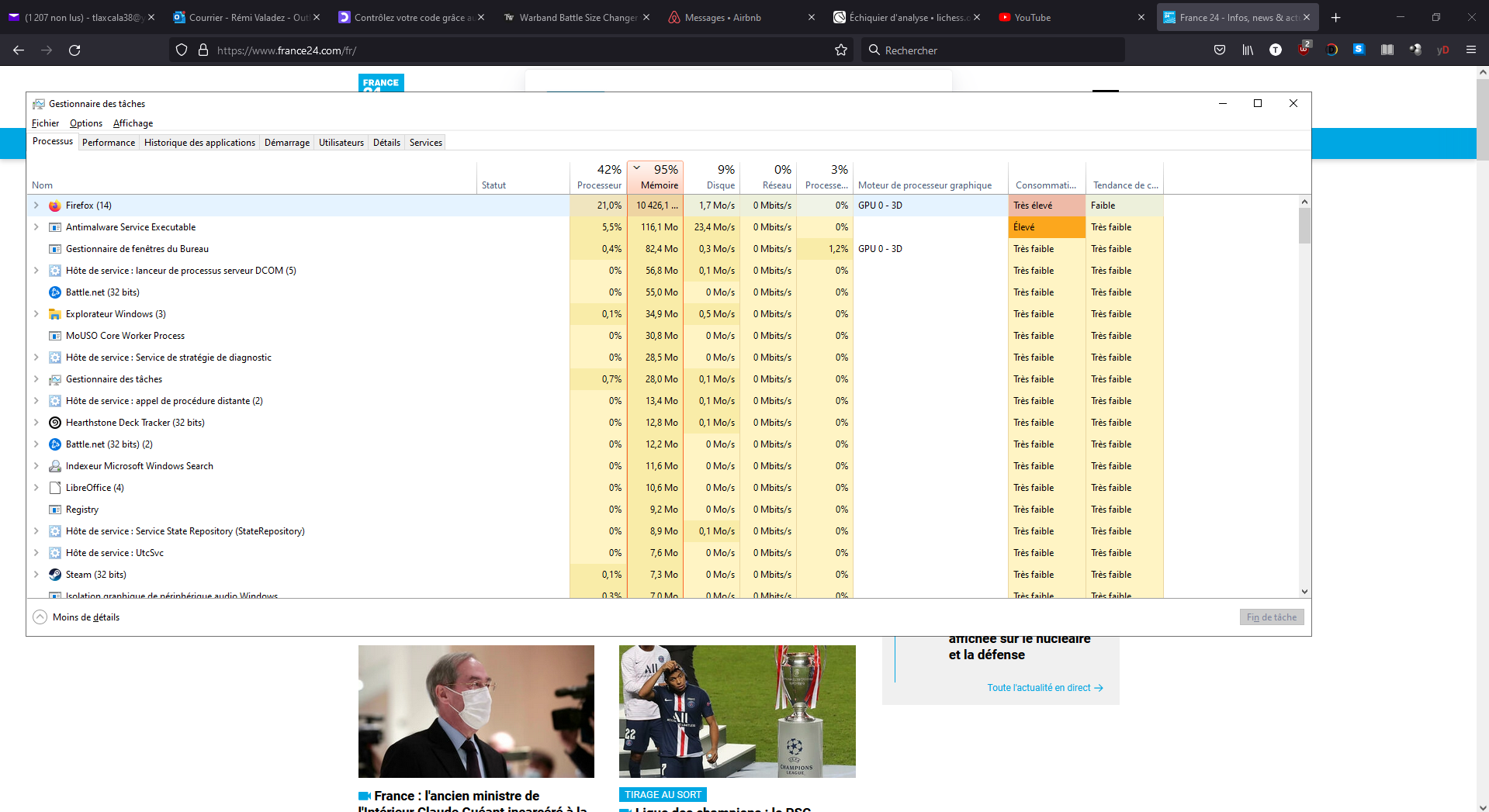
Task: Expand the Explorateur Windows (3) group
Action: pyautogui.click(x=36, y=314)
